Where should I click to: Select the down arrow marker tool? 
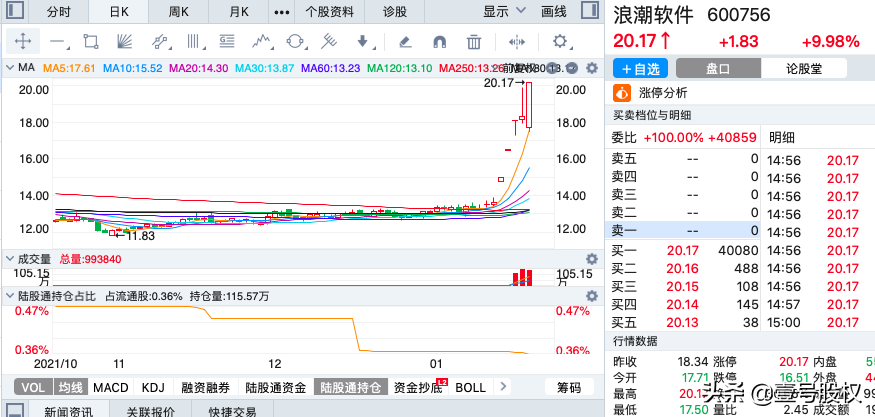point(363,41)
